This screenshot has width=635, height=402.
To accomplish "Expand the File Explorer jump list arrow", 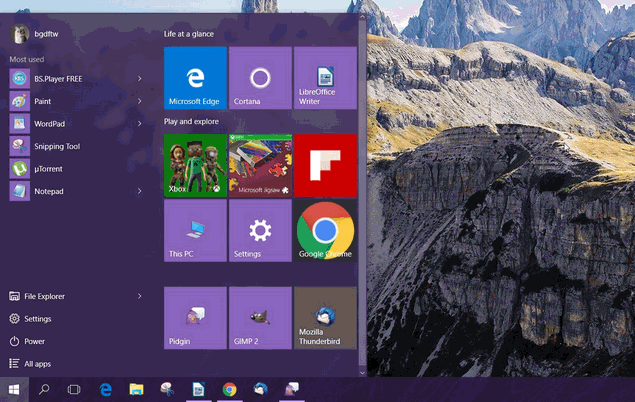I will tap(139, 296).
